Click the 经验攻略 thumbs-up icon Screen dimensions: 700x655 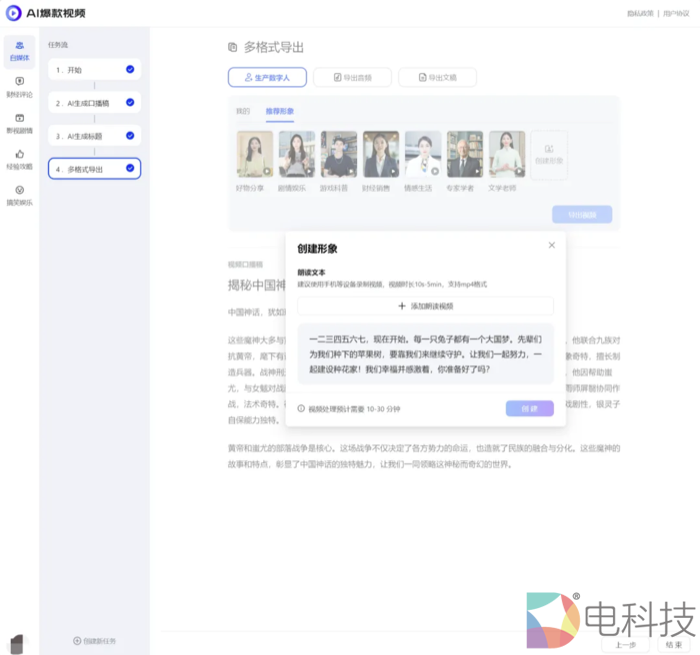(19, 154)
